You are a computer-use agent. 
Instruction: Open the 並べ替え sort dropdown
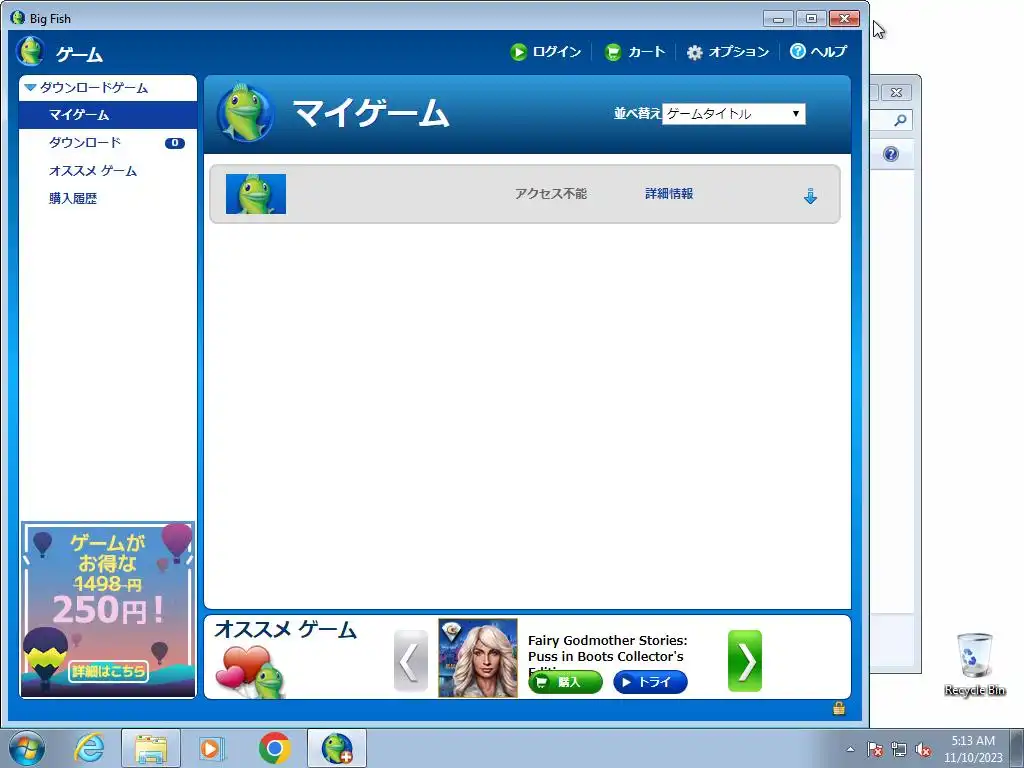pyautogui.click(x=733, y=114)
